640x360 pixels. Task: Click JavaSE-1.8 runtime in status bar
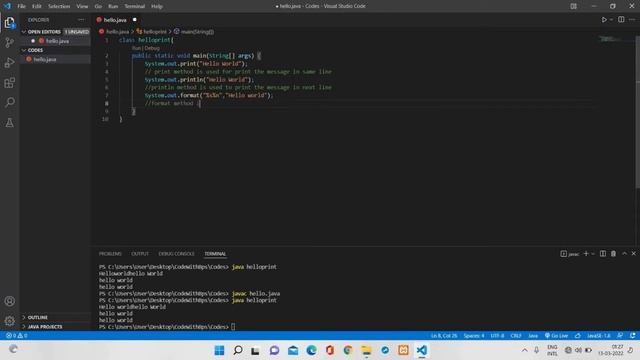(598, 336)
